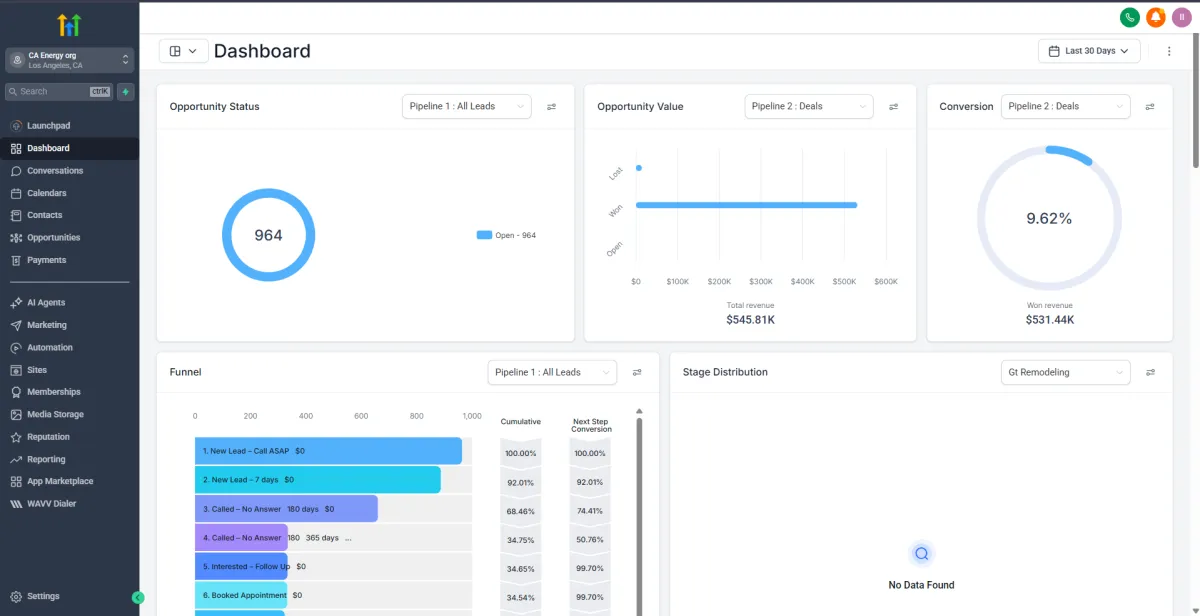Click the green quick-action lightning button
The image size is (1200, 616).
tap(125, 91)
